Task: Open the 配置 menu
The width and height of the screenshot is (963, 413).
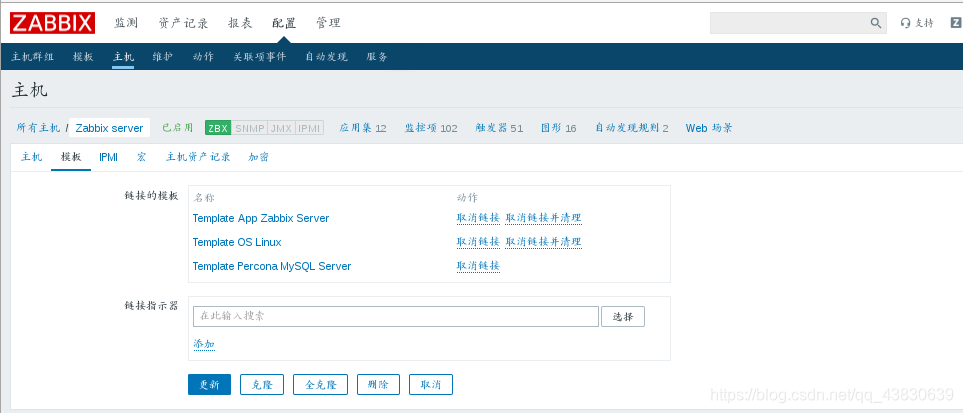Action: (x=284, y=23)
